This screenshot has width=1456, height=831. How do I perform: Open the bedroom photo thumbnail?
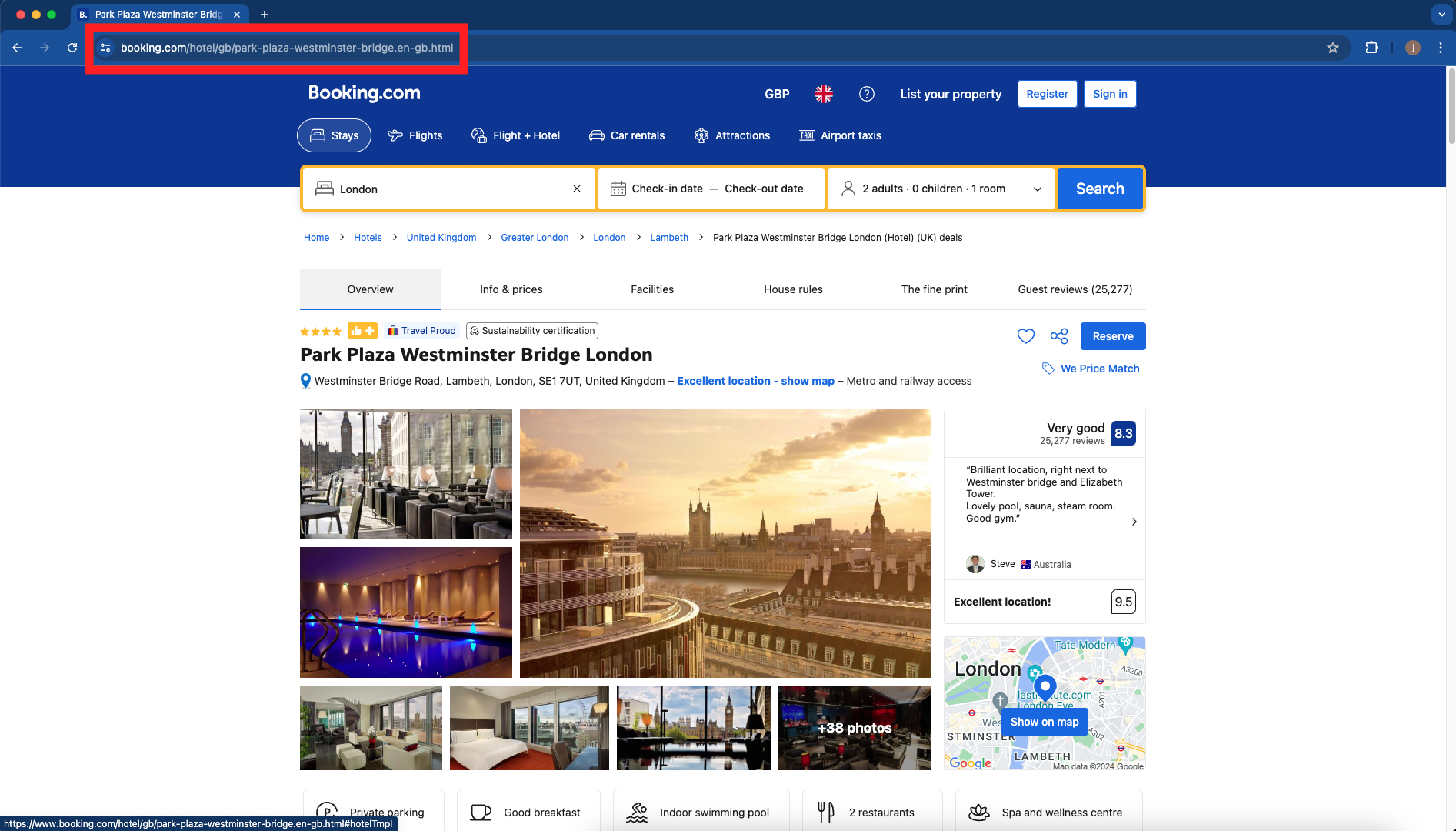point(529,728)
